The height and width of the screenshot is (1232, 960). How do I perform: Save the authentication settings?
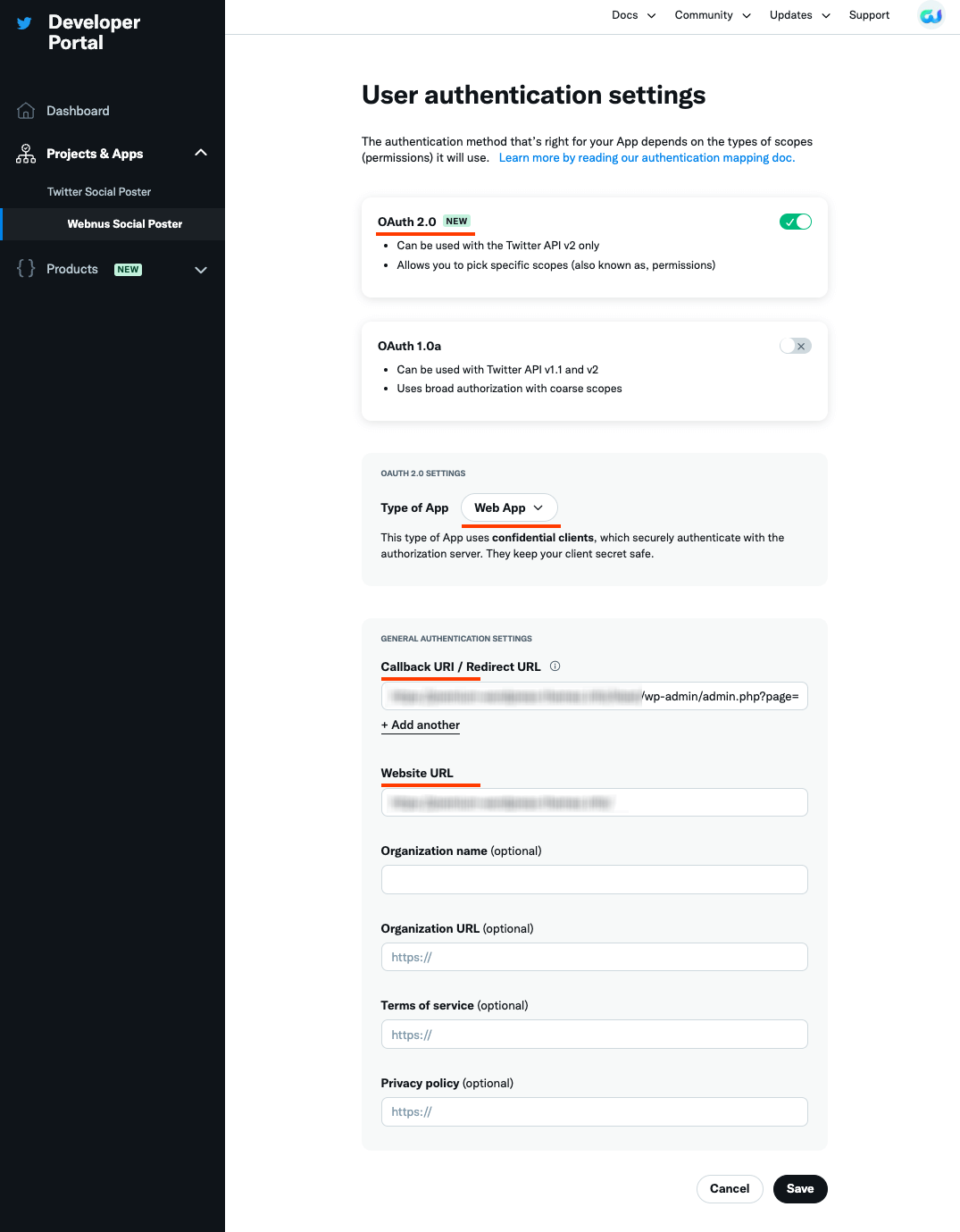pyautogui.click(x=800, y=1189)
